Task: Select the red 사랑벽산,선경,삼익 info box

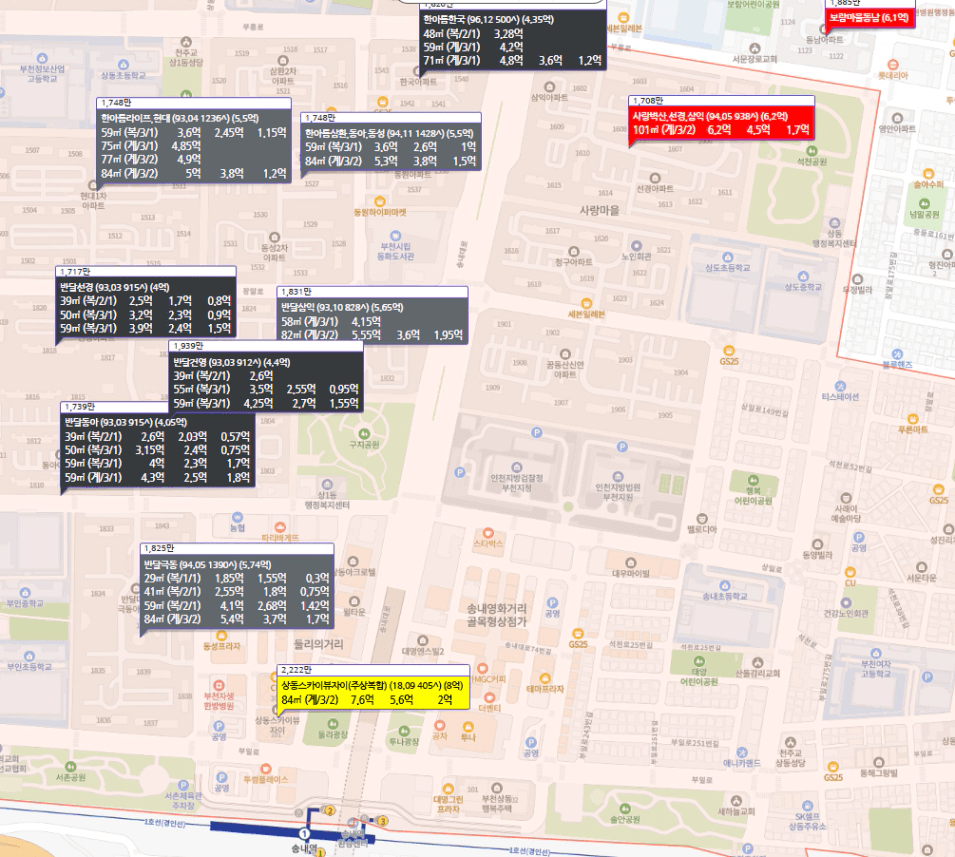Action: pos(721,122)
